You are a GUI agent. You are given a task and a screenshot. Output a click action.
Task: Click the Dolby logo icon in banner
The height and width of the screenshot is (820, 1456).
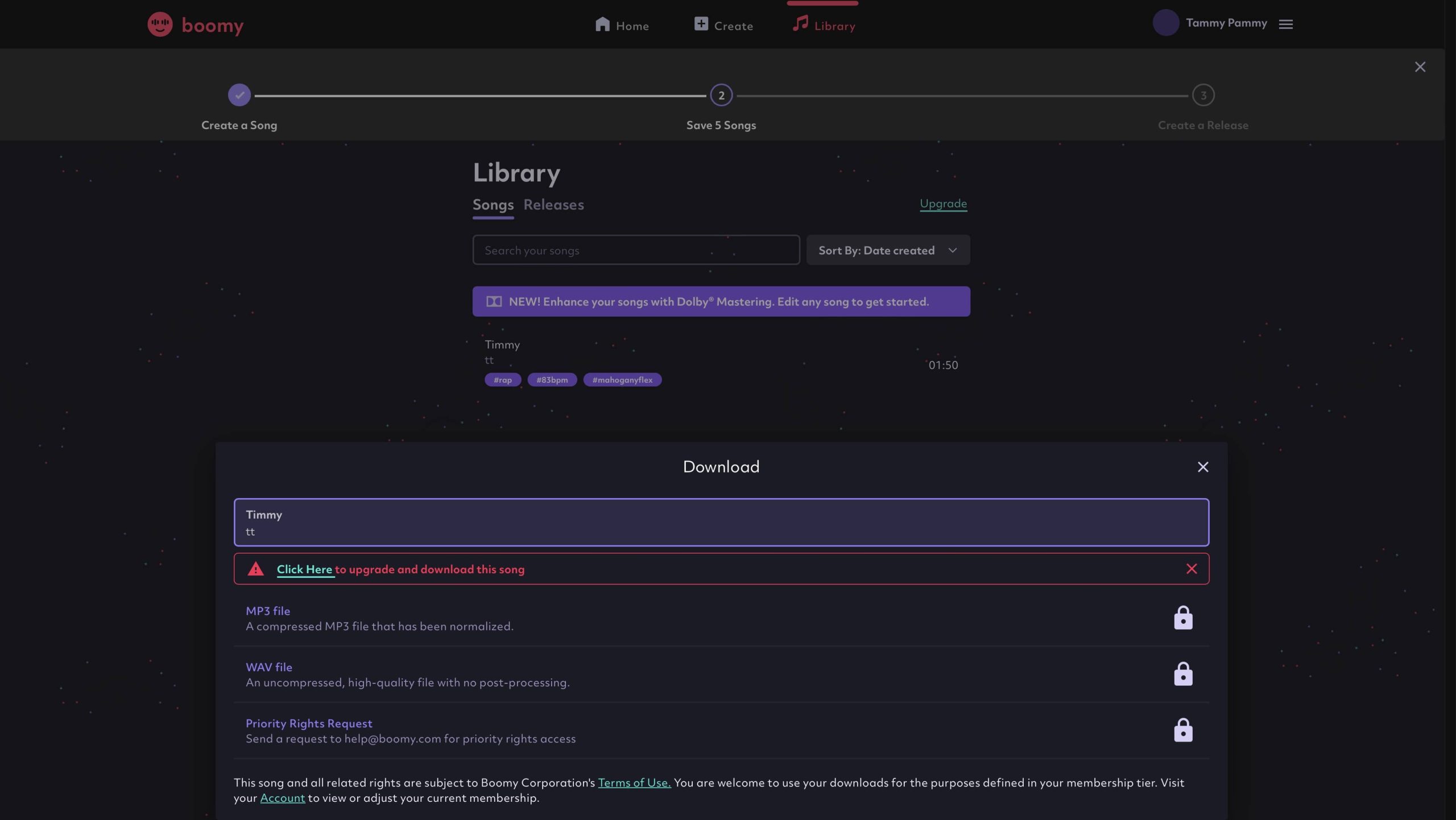coord(494,301)
